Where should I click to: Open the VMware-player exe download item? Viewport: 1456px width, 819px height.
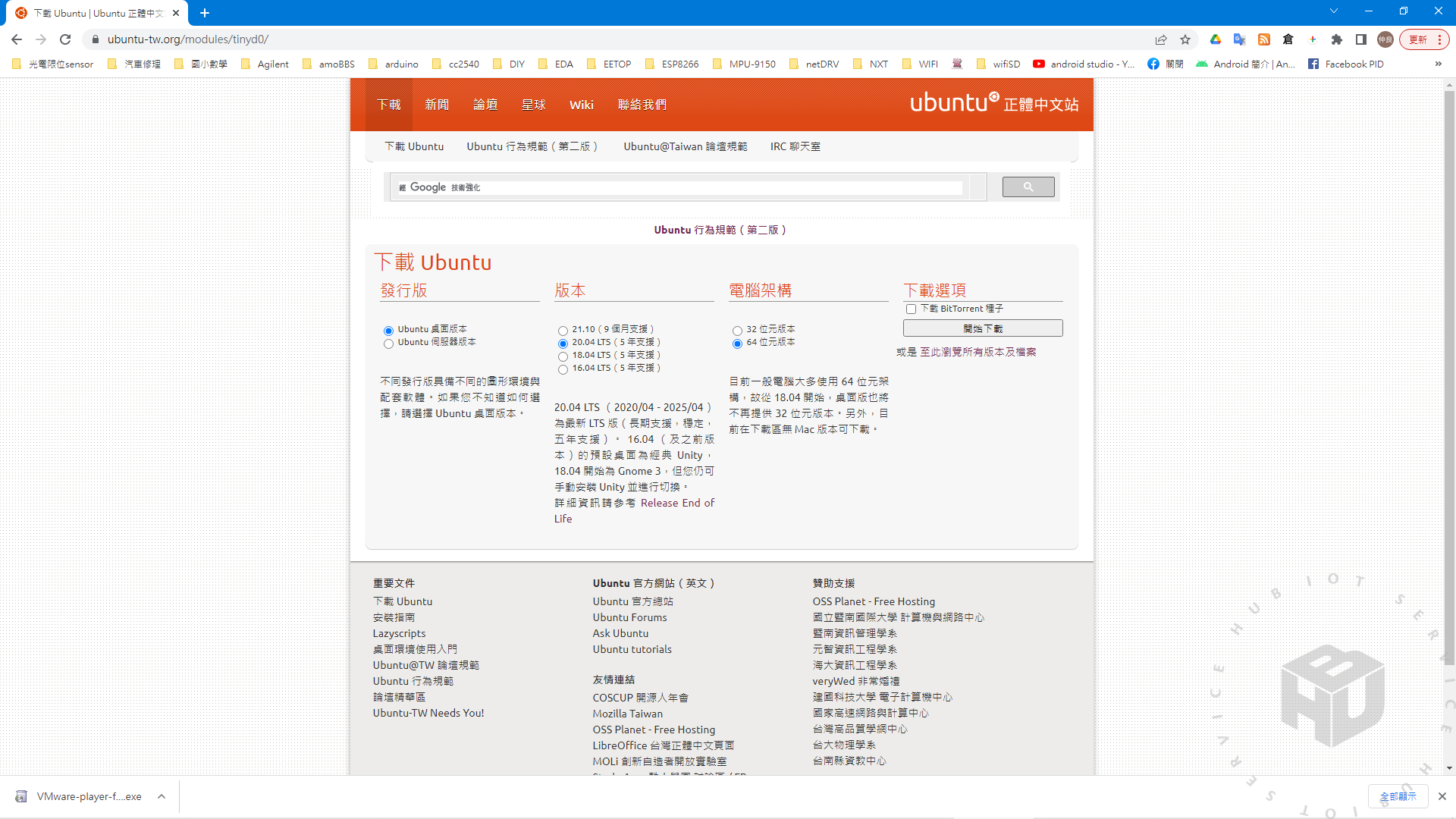click(79, 796)
